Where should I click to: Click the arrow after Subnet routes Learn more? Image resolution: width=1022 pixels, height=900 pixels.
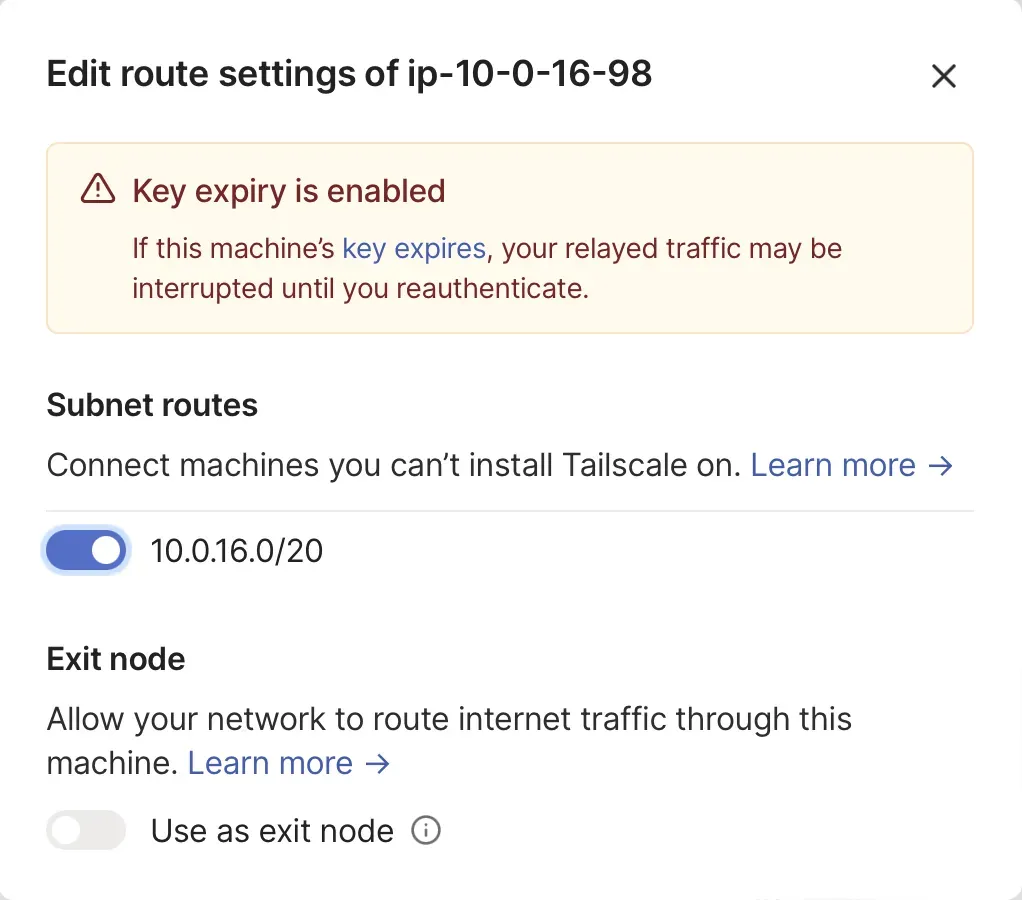pos(940,465)
